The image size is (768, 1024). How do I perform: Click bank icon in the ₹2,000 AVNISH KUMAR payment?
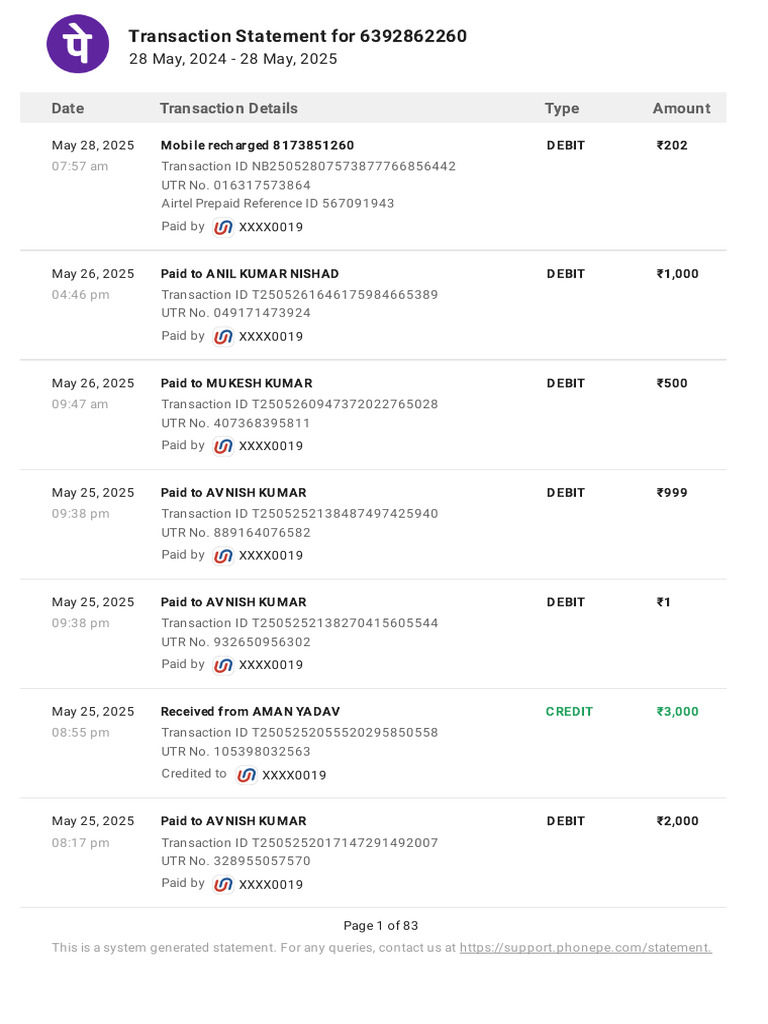[223, 884]
